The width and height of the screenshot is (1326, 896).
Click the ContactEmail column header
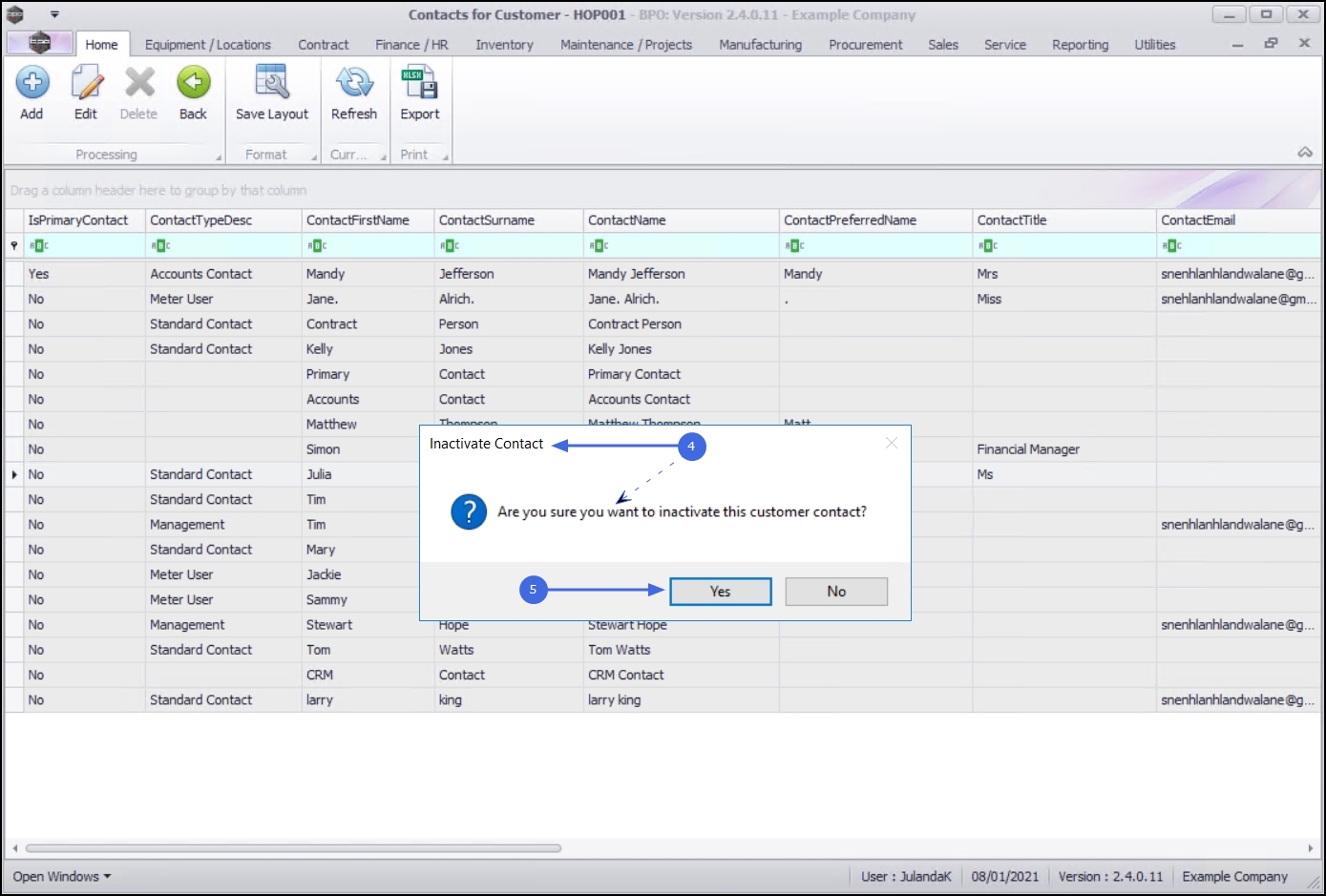tap(1239, 220)
